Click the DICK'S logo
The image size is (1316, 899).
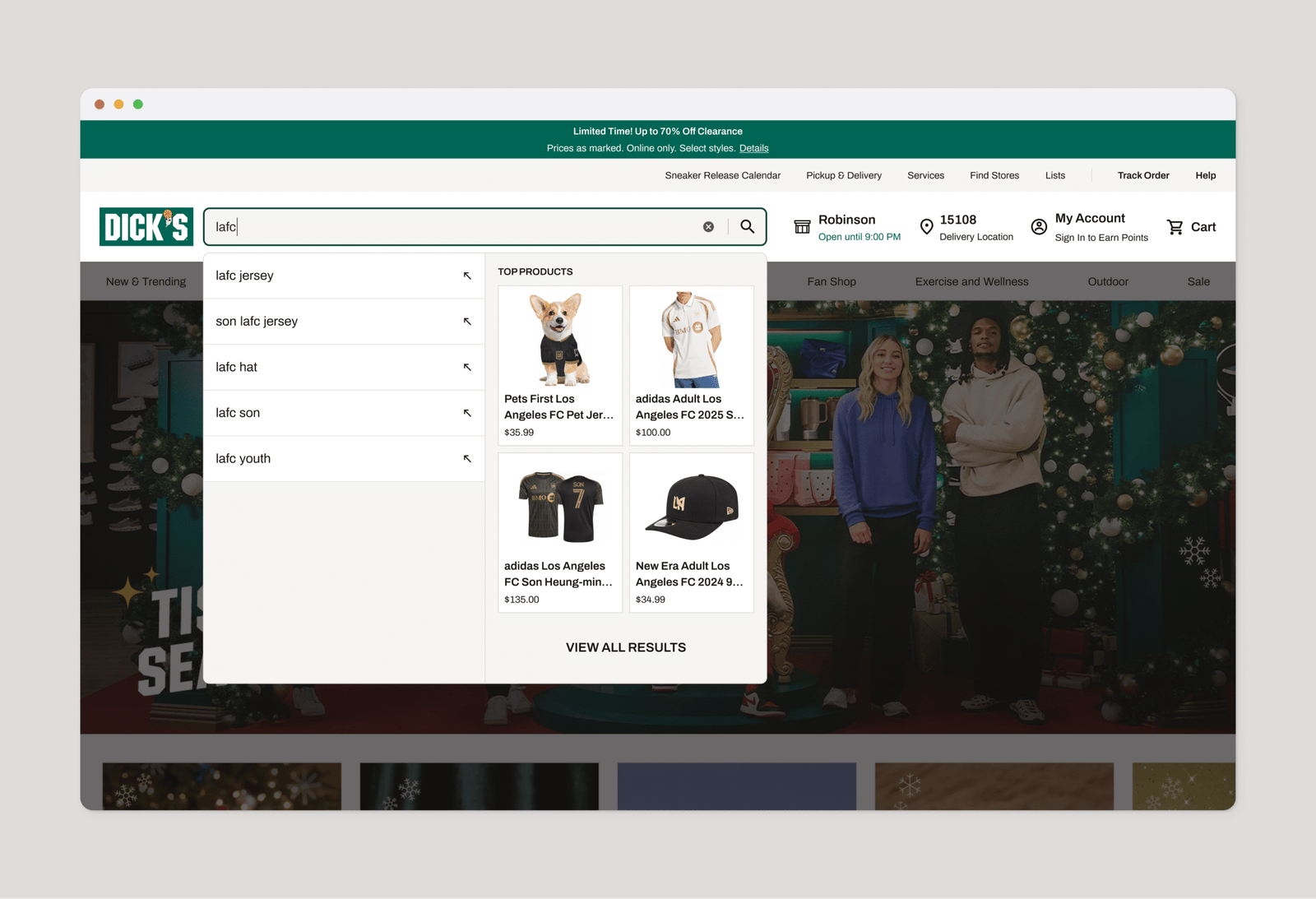(146, 227)
